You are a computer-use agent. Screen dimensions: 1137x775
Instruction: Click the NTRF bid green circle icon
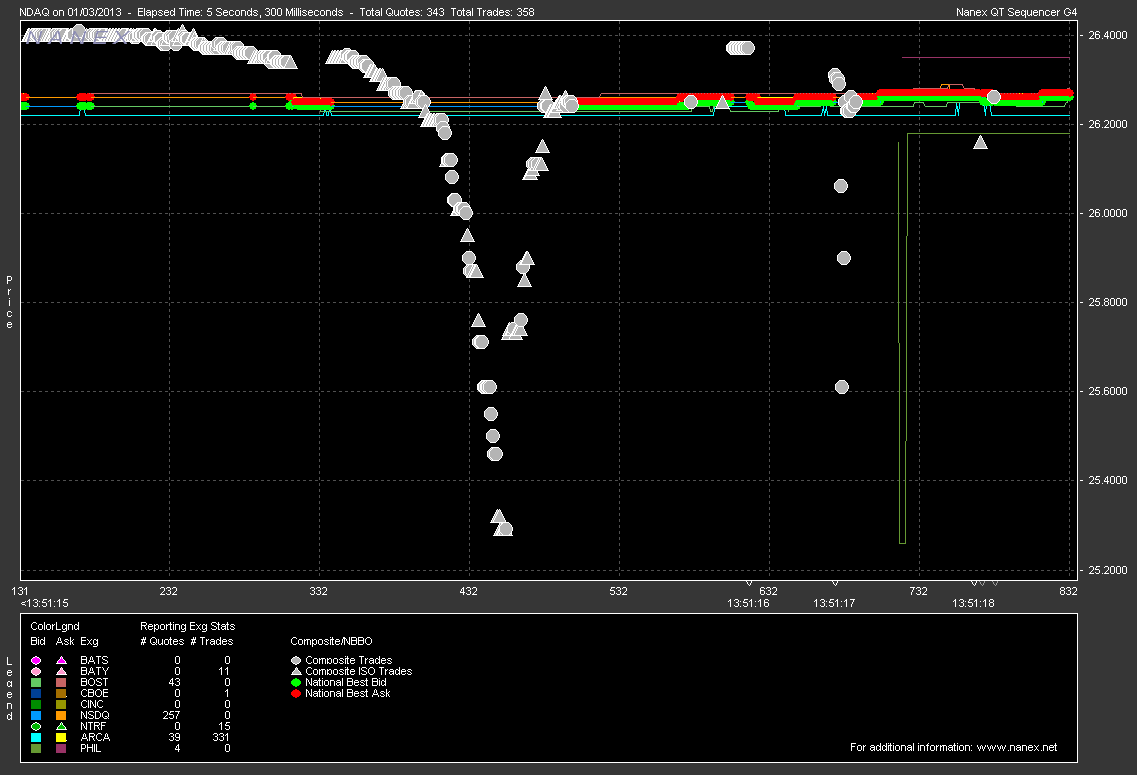pos(37,726)
